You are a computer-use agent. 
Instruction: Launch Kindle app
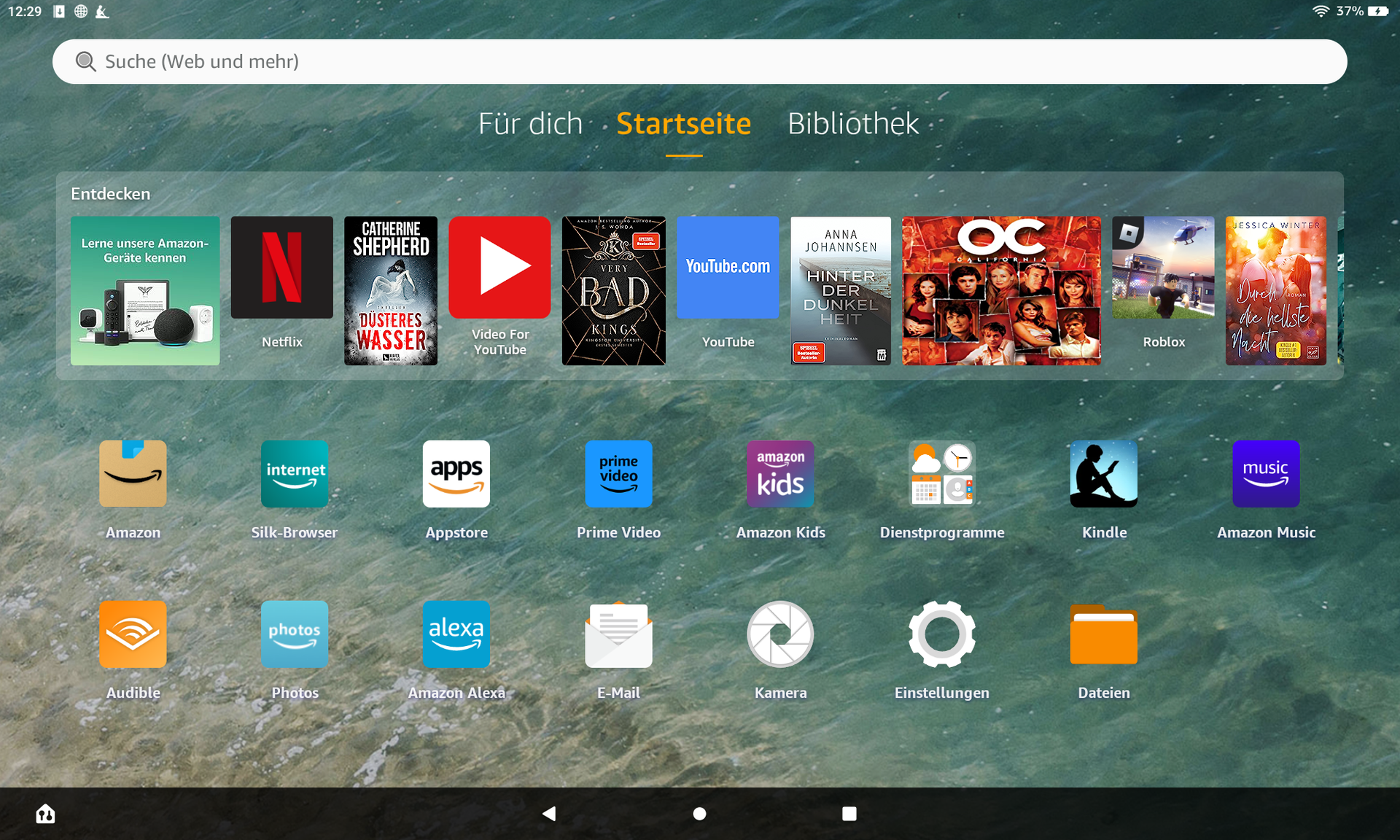click(1104, 487)
